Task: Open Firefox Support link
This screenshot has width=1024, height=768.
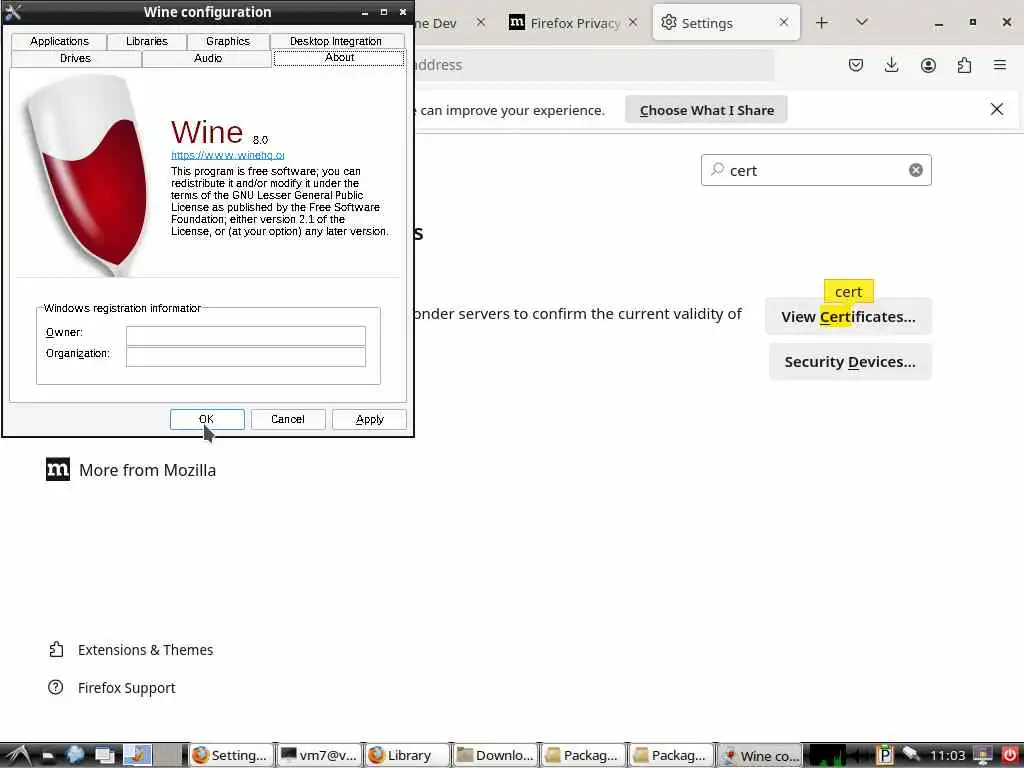Action: (126, 688)
